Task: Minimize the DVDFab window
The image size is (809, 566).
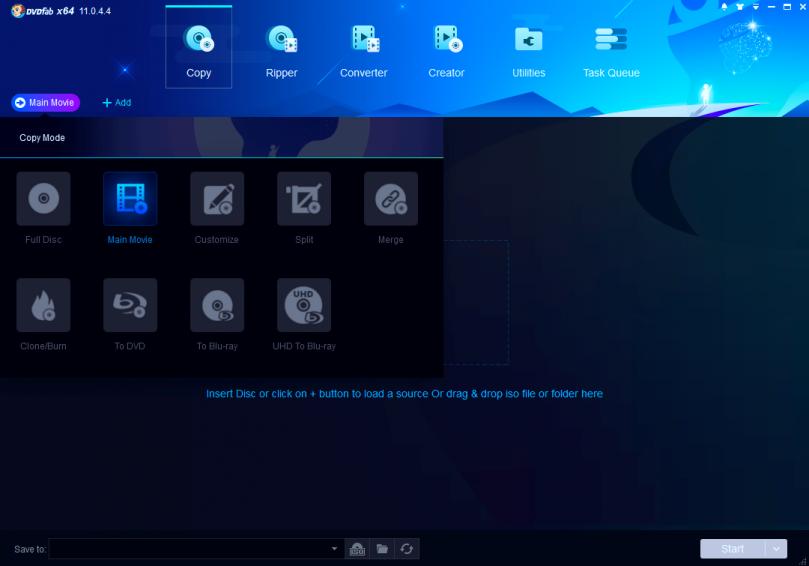Action: pos(771,7)
